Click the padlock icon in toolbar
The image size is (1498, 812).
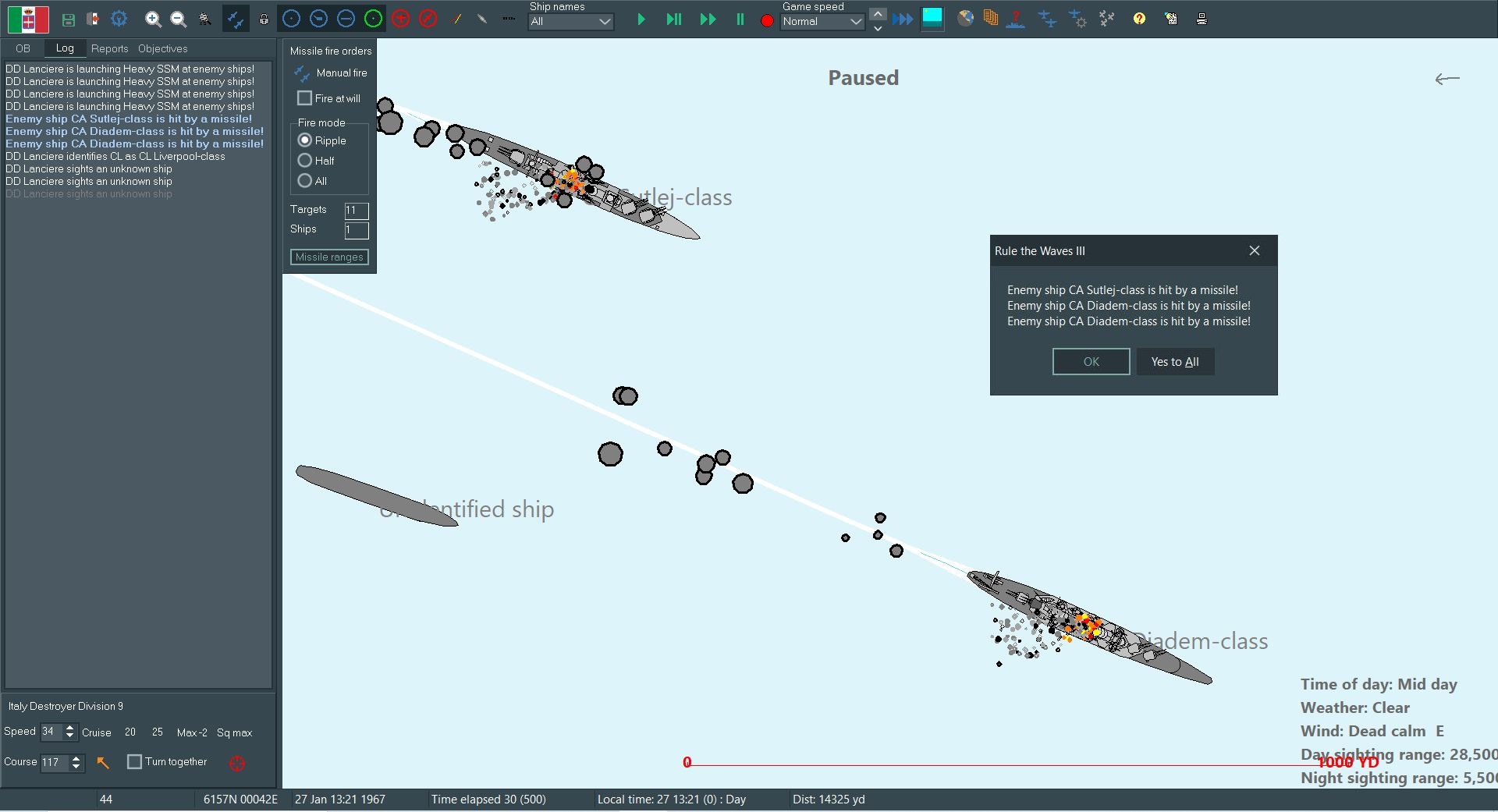tap(264, 20)
